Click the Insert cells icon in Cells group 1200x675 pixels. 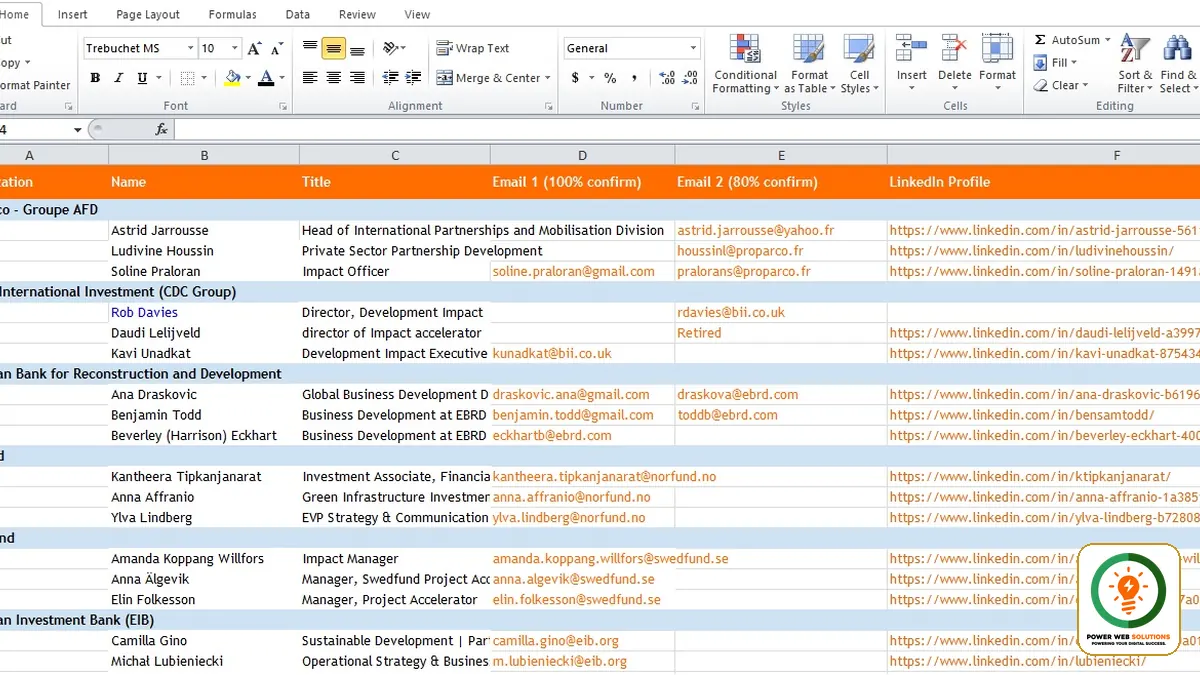(x=911, y=48)
